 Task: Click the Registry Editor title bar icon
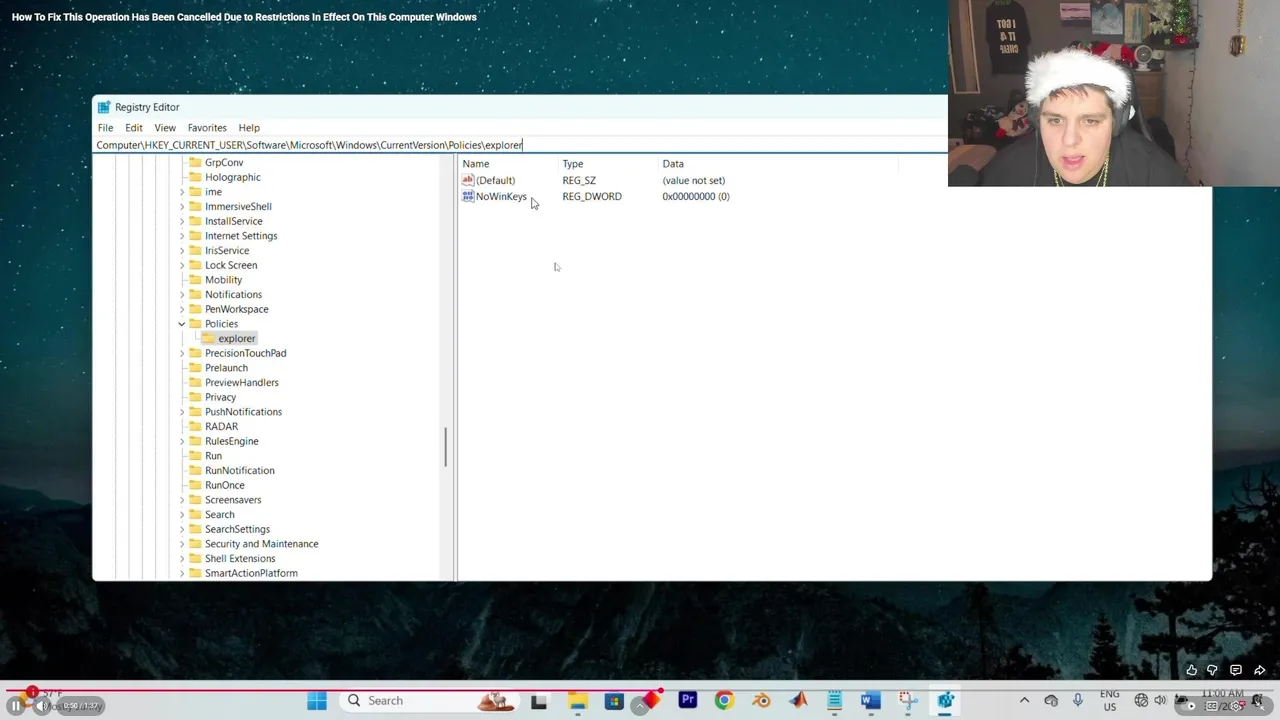point(104,107)
